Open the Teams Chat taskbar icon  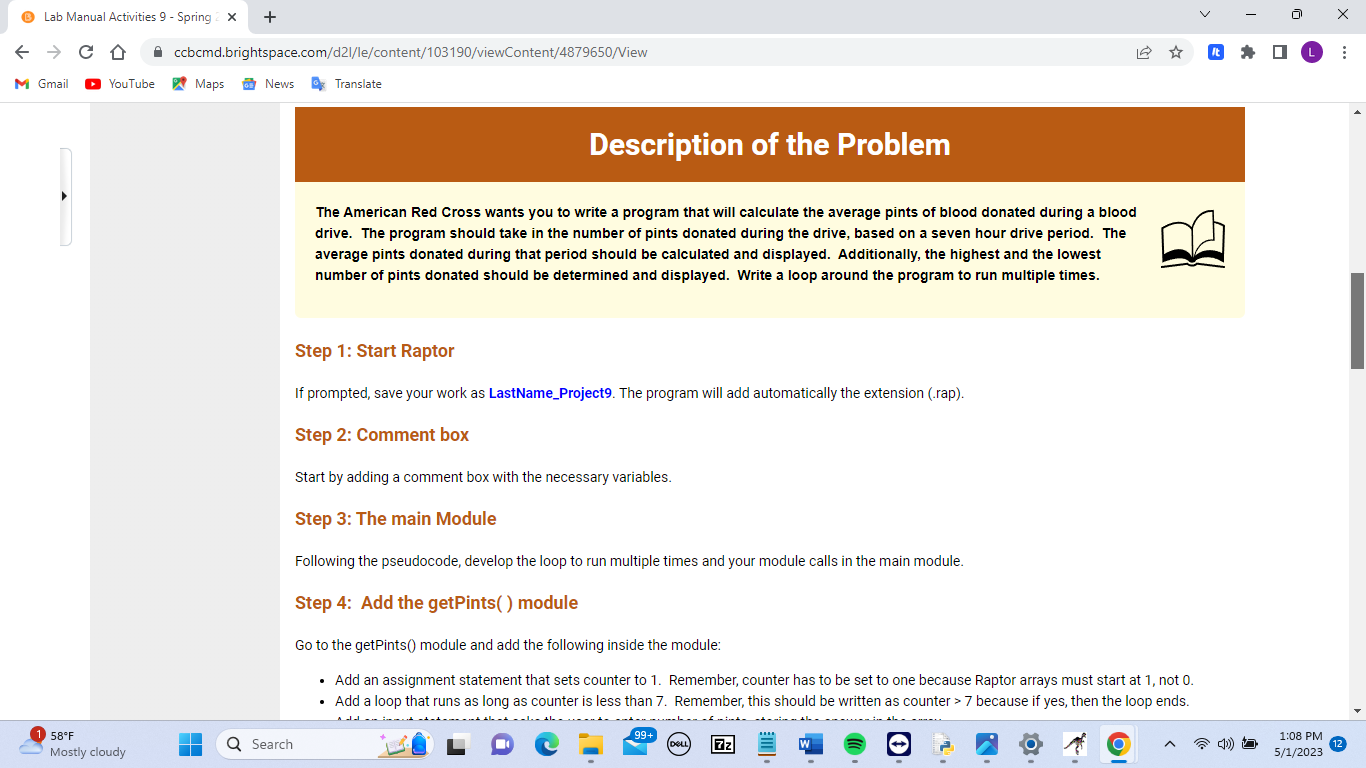[502, 744]
